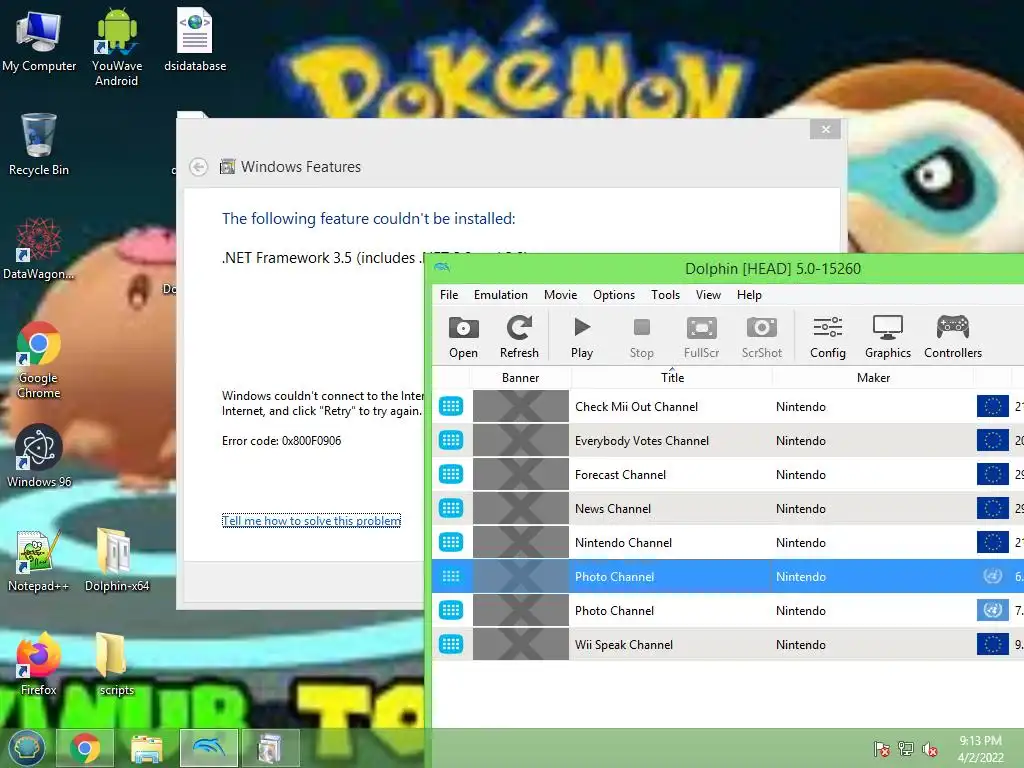Image resolution: width=1024 pixels, height=768 pixels.
Task: Click Chrome icon on the taskbar
Action: pos(85,748)
